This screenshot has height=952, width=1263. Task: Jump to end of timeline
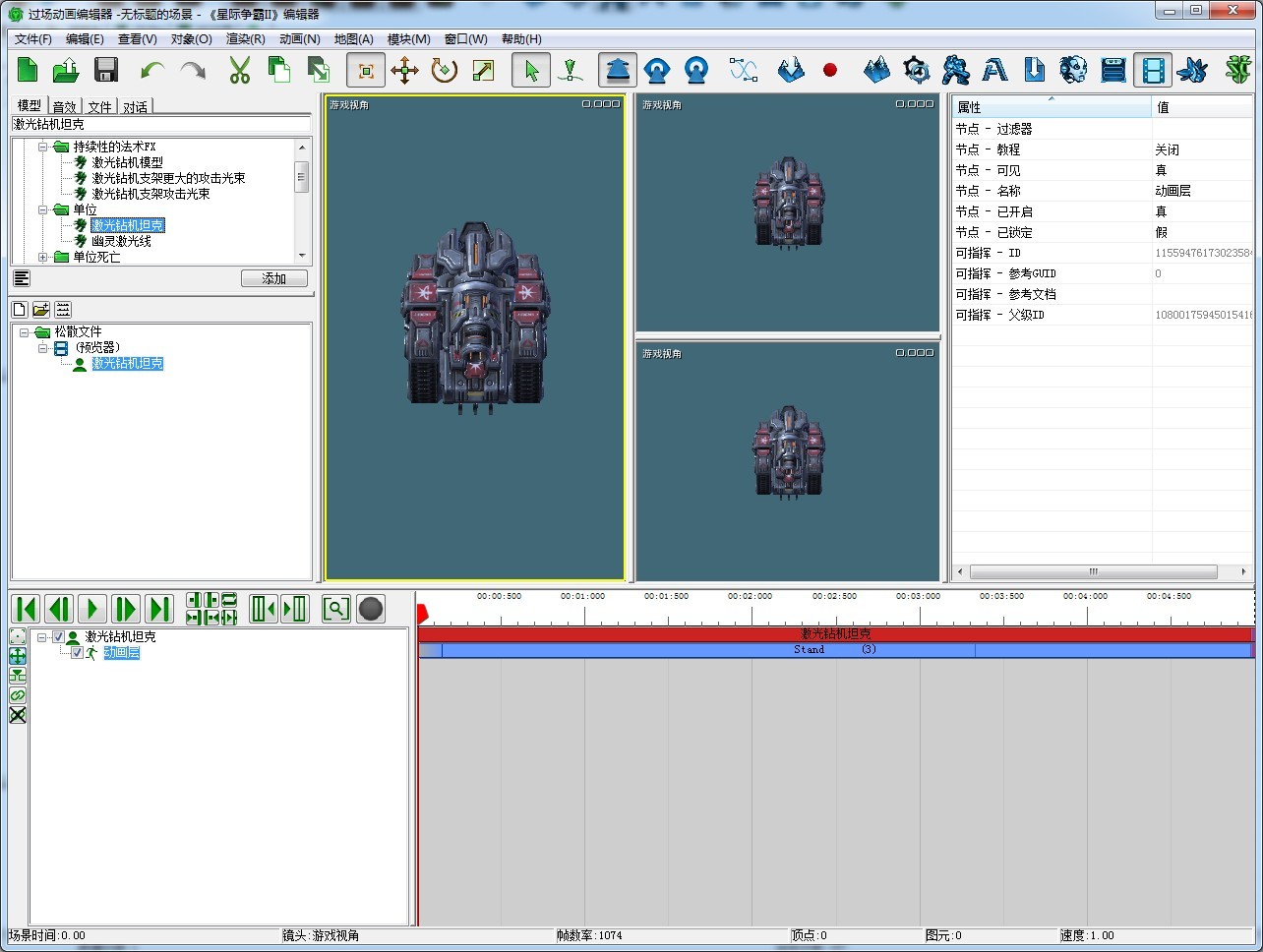(x=159, y=609)
